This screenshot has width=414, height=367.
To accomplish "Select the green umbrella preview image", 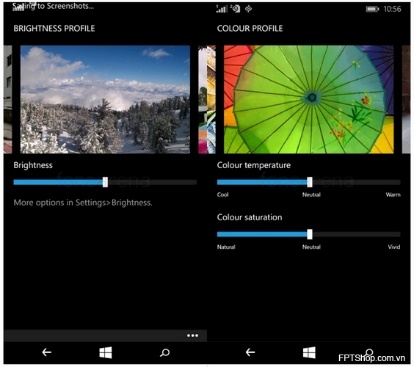I will click(309, 99).
